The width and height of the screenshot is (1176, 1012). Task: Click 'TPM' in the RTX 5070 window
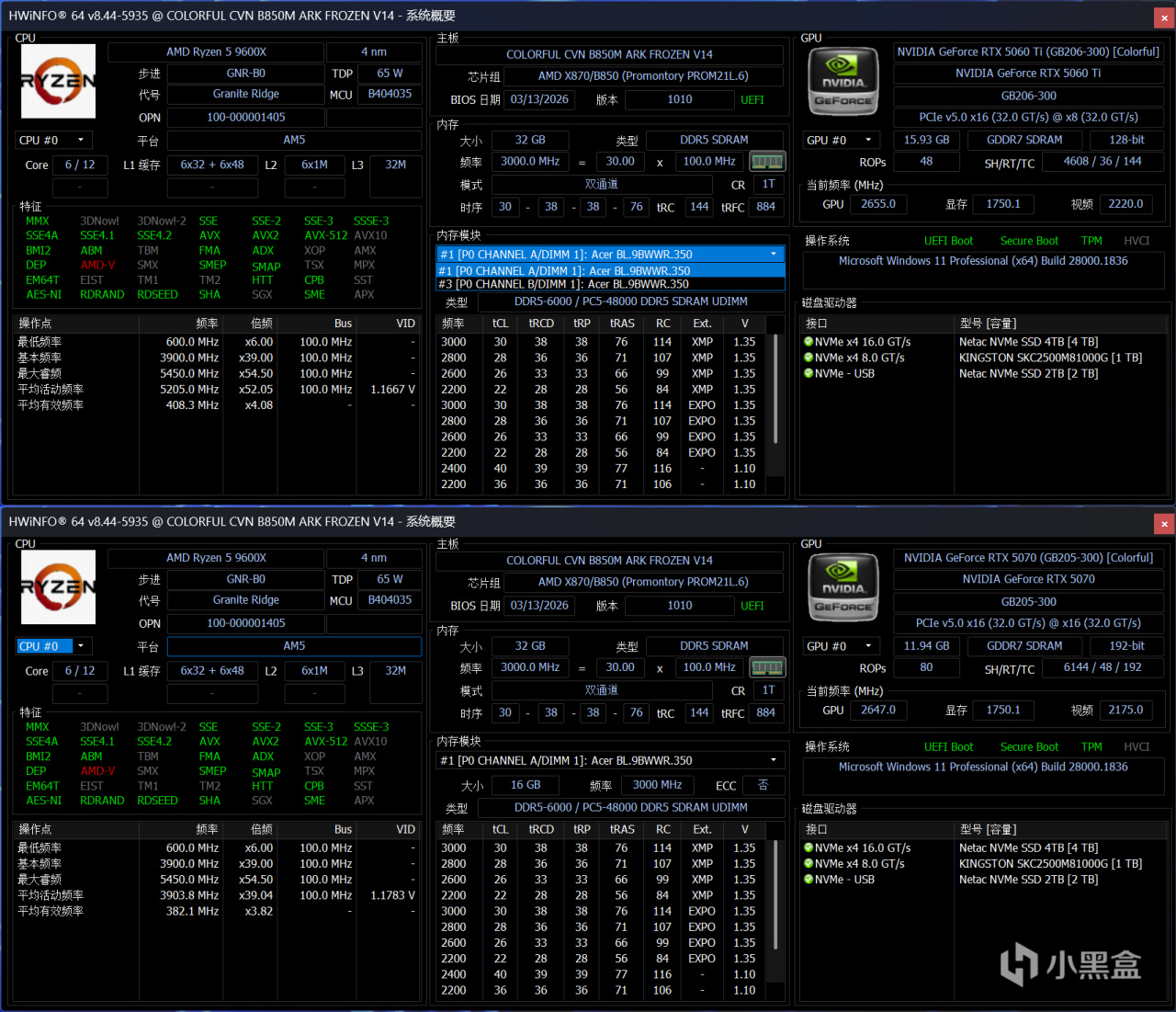pyautogui.click(x=1091, y=747)
